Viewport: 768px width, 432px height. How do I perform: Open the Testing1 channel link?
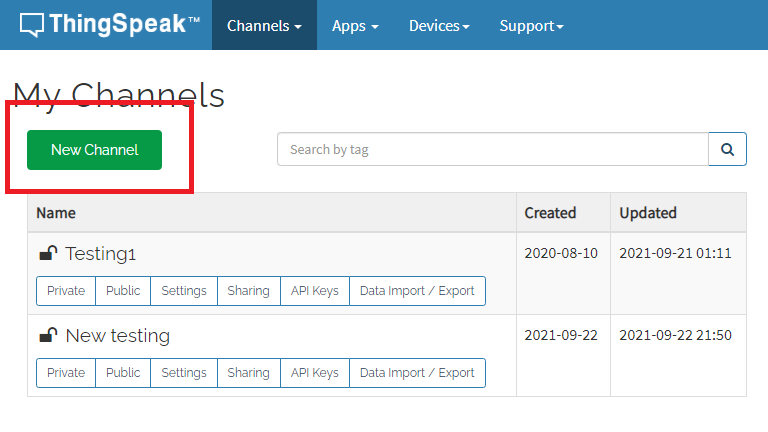100,254
